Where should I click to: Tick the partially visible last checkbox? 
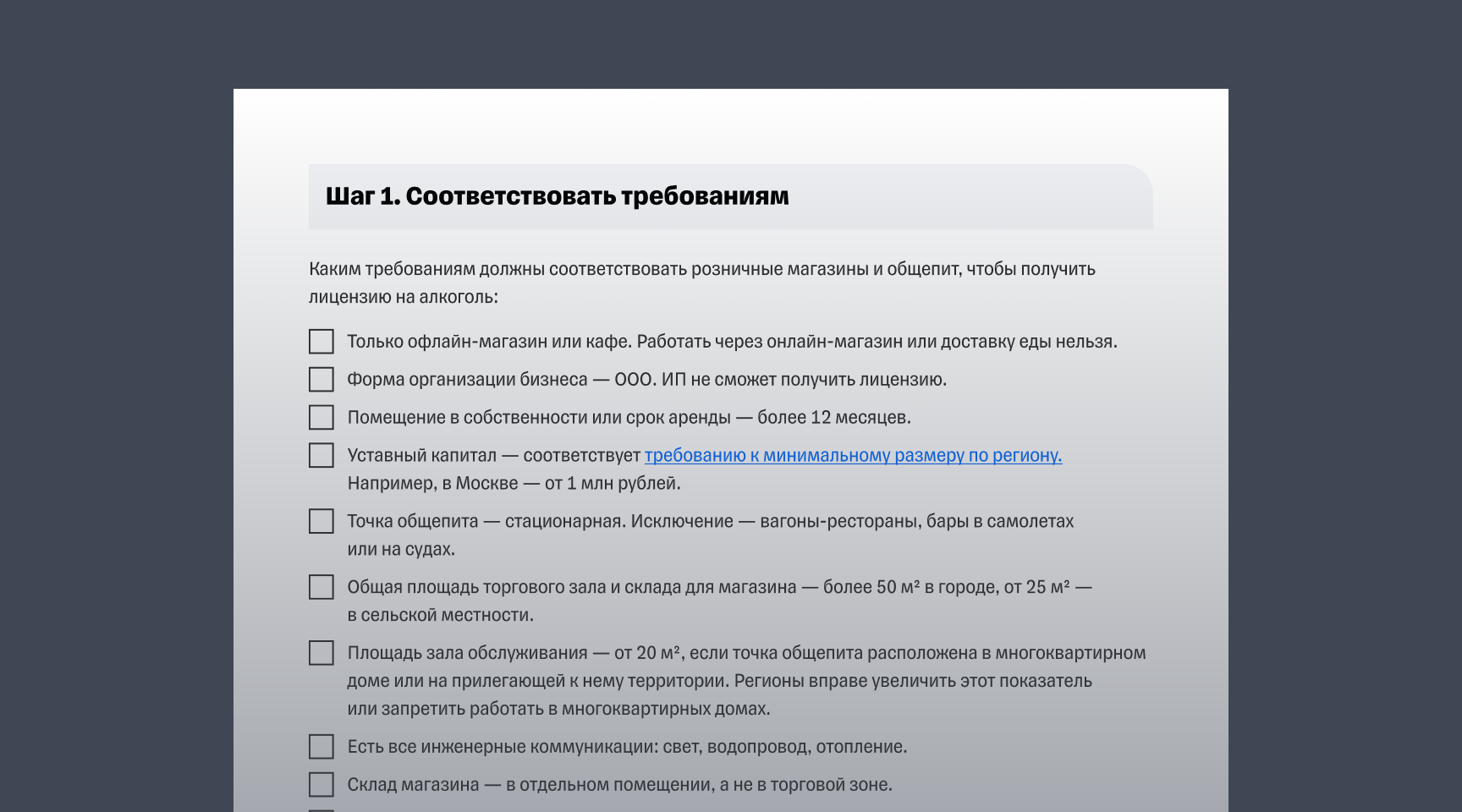(x=321, y=809)
